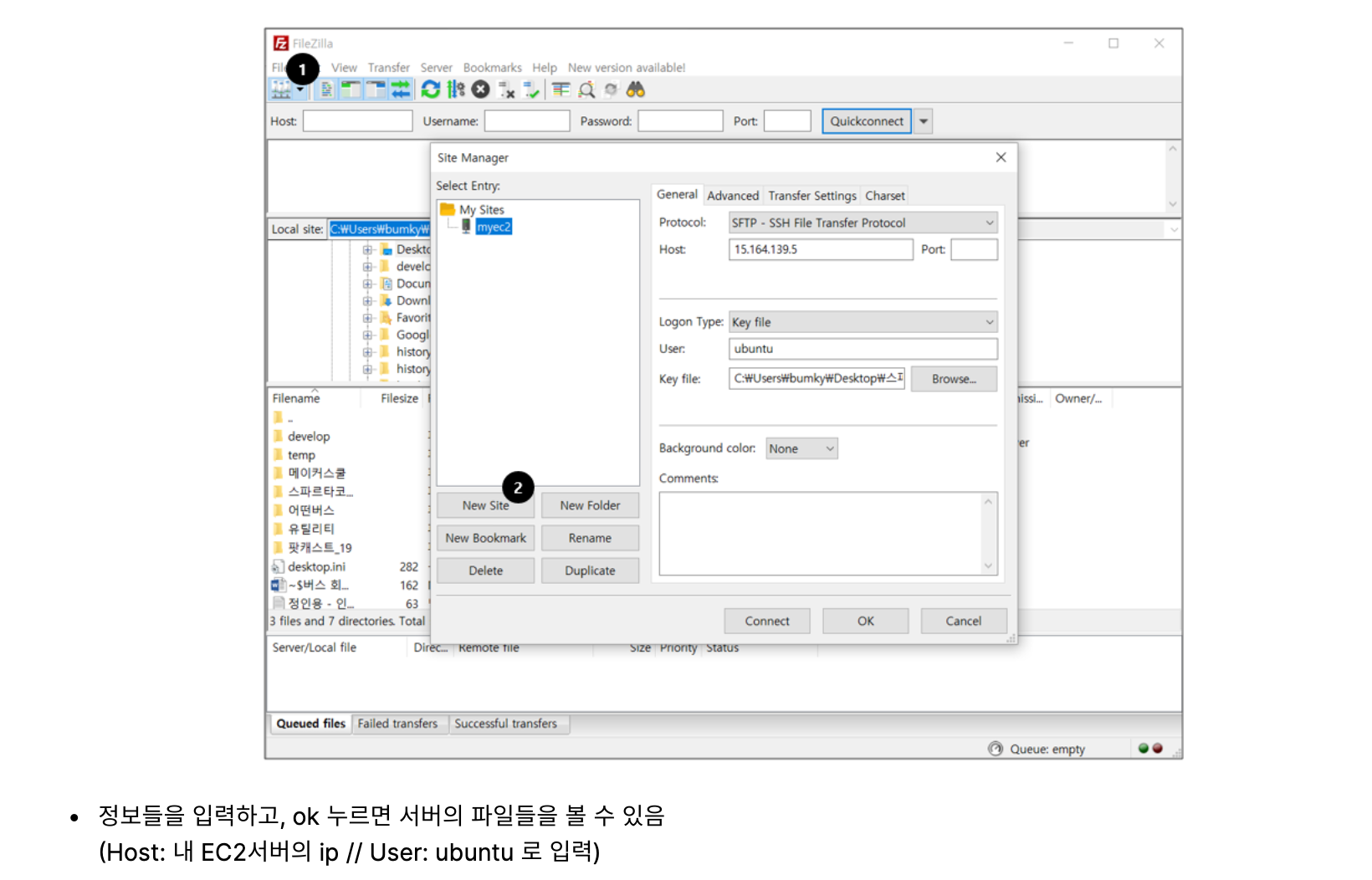Open the Logon Type dropdown showing Key file

863,322
